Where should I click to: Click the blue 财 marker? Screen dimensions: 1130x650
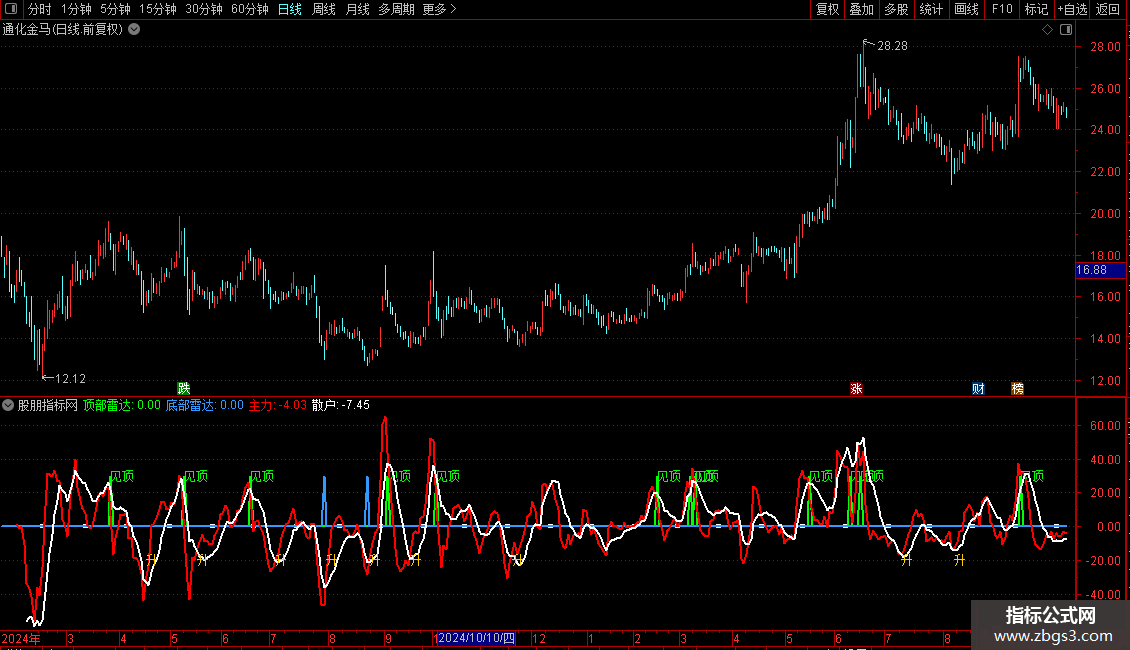tap(978, 388)
